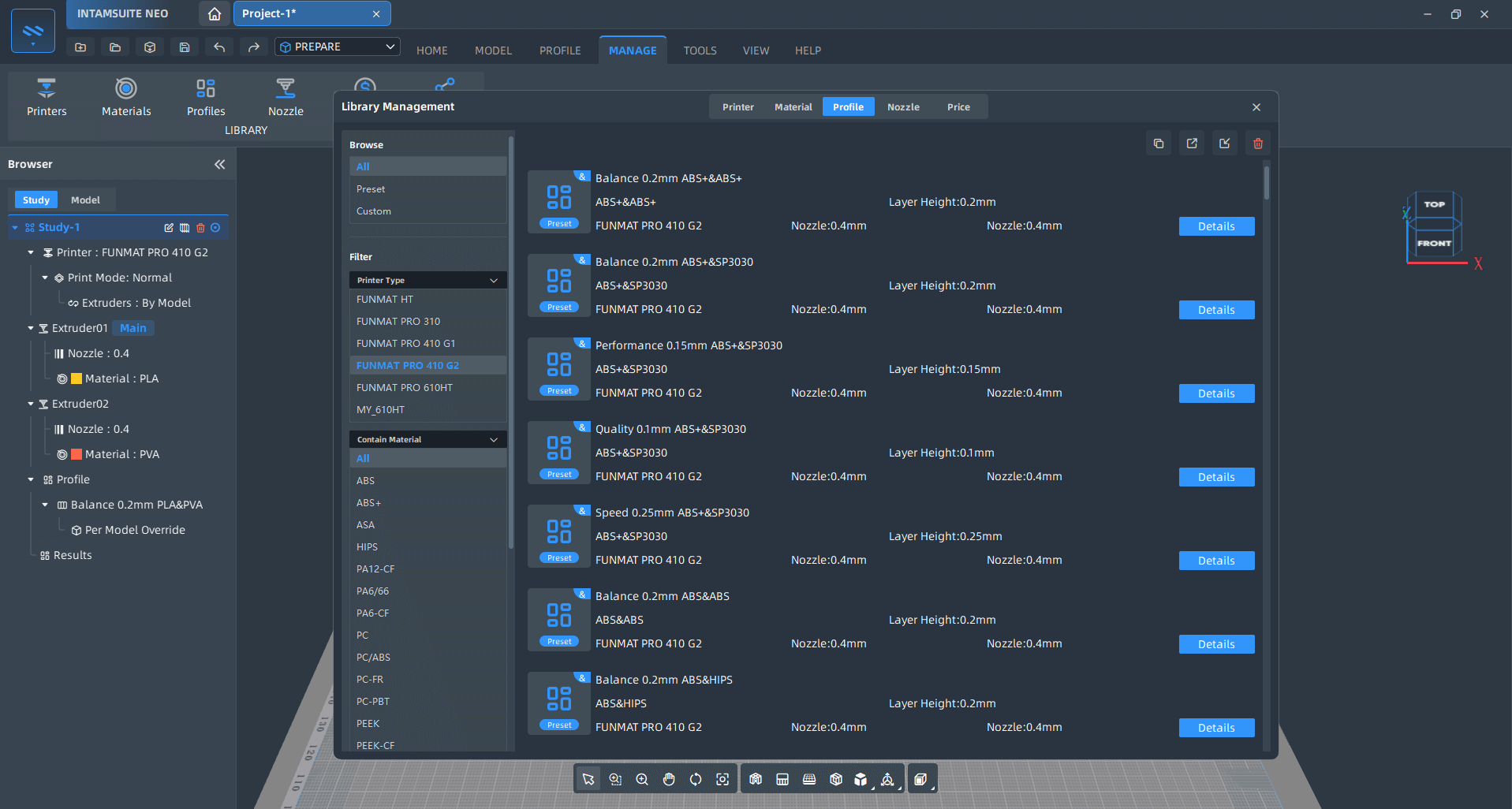Image resolution: width=1512 pixels, height=809 pixels.
Task: Select the pan hand tool
Action: click(669, 779)
